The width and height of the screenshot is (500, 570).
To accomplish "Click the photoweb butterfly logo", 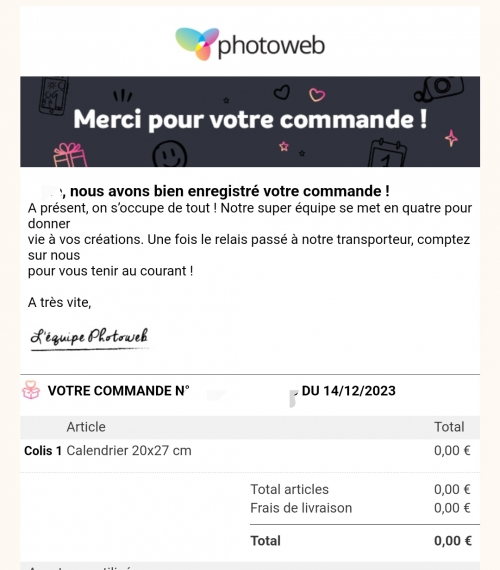I will click(197, 44).
